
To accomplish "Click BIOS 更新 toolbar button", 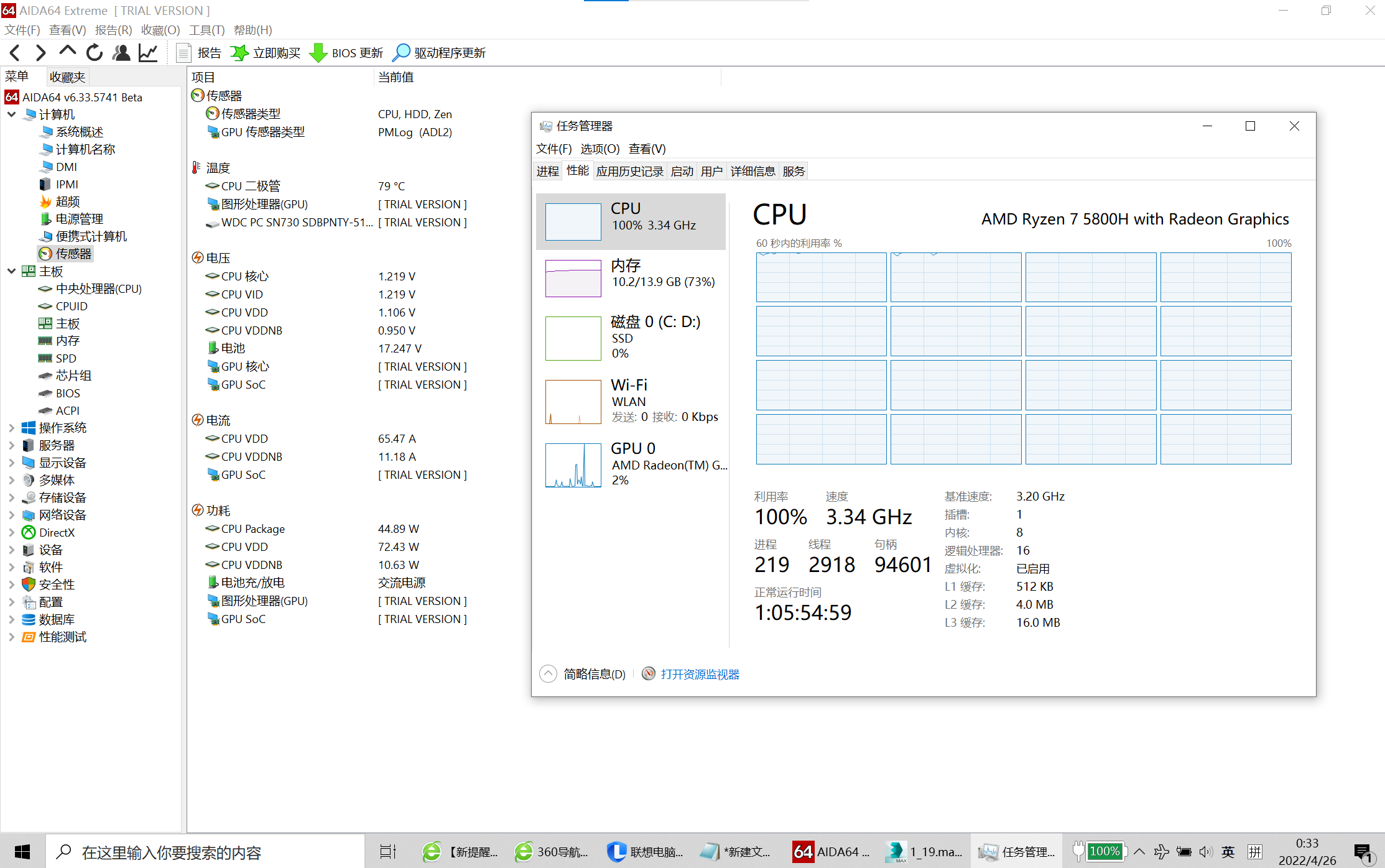I will (x=346, y=53).
